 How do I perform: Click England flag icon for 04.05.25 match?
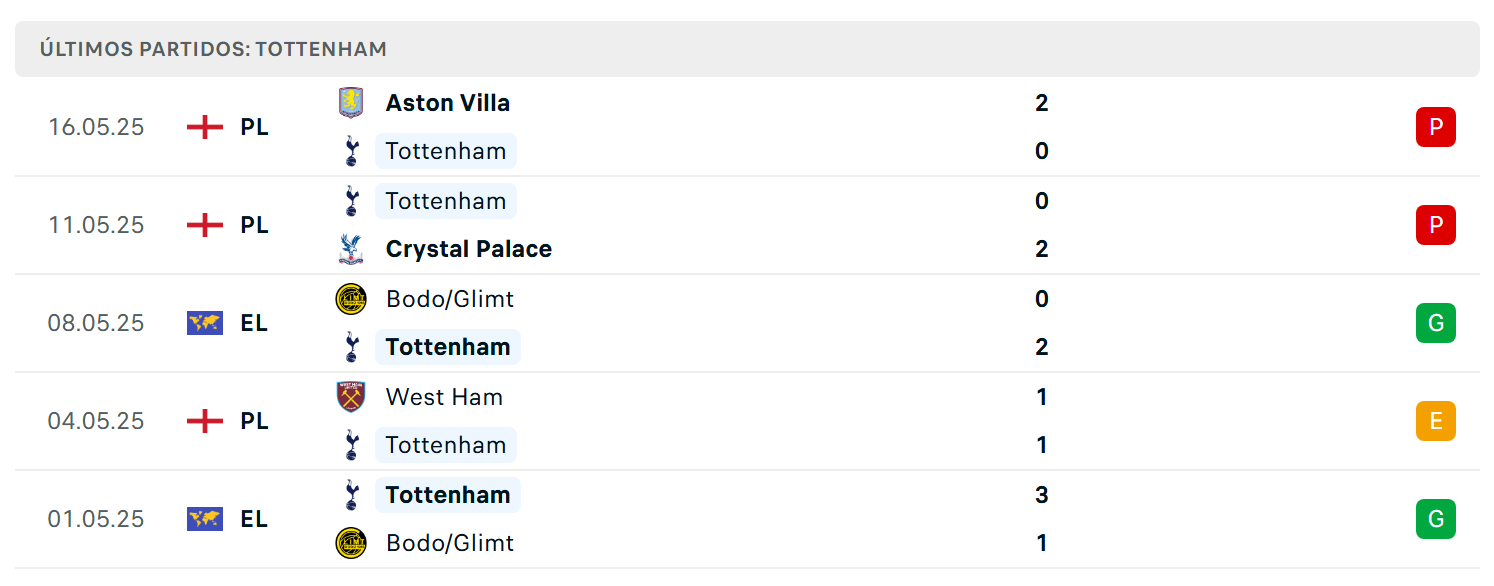(x=205, y=421)
